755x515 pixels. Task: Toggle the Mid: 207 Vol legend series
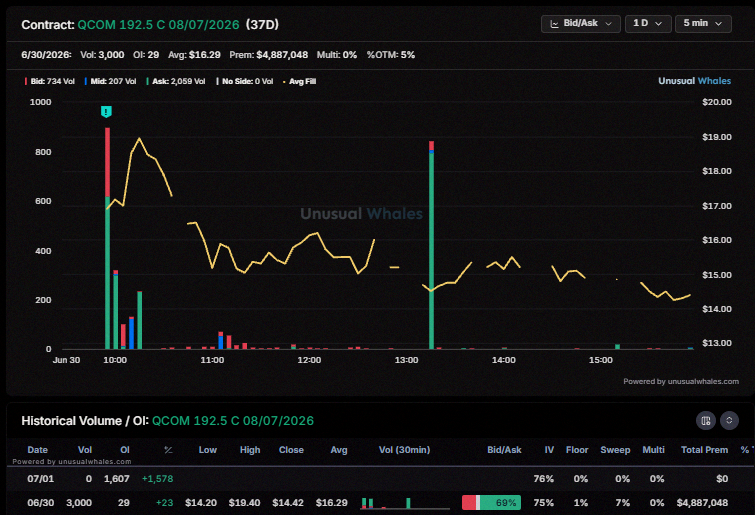tap(110, 81)
